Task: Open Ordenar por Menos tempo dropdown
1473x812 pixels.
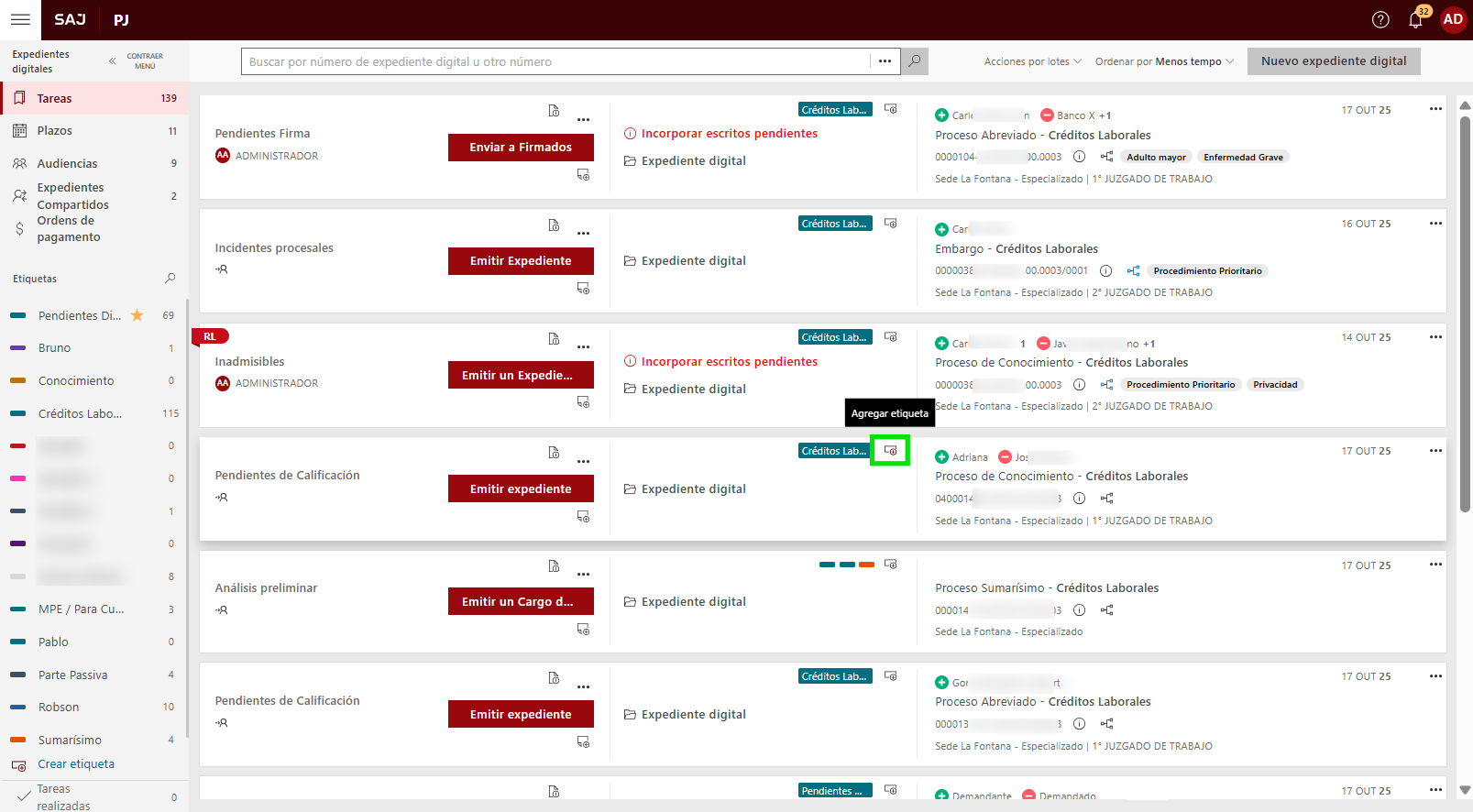Action: 1164,61
